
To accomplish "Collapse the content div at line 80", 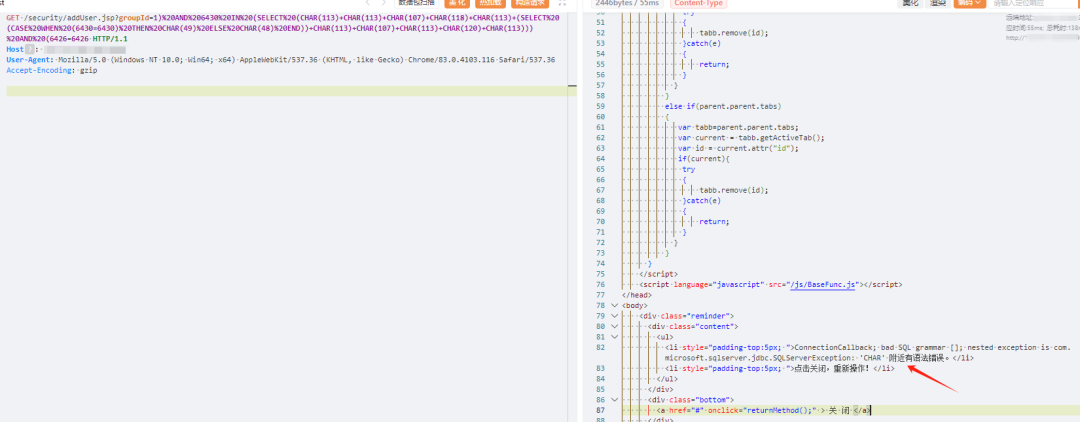I will tap(614, 326).
